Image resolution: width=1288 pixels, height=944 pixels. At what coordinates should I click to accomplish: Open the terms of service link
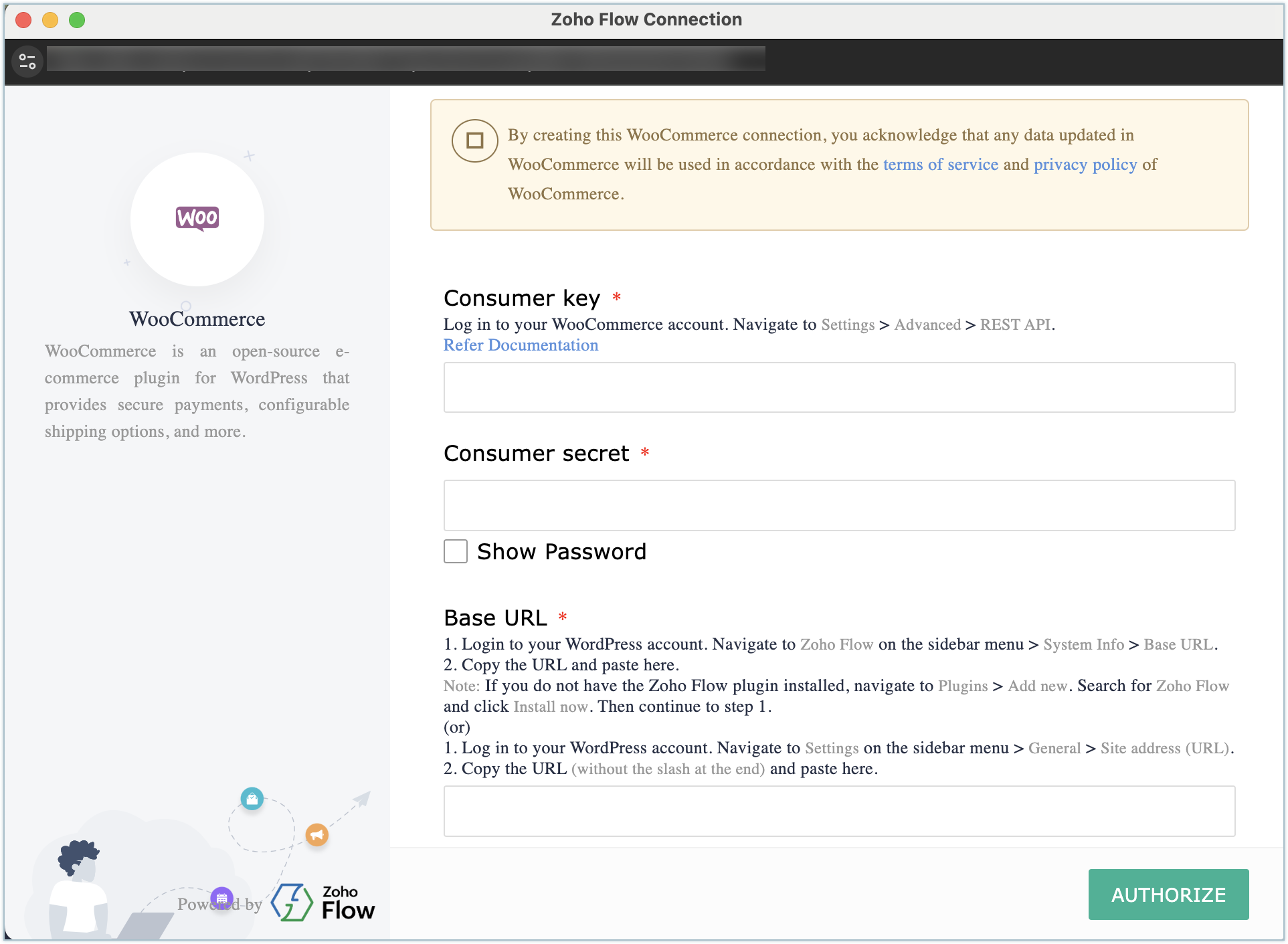940,165
